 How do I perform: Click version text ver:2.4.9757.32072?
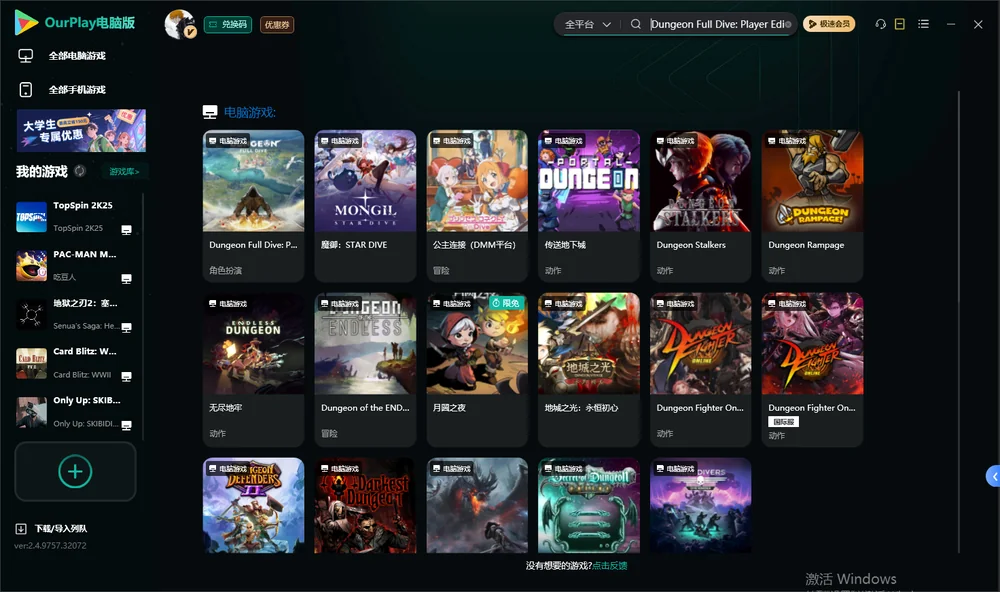click(50, 545)
